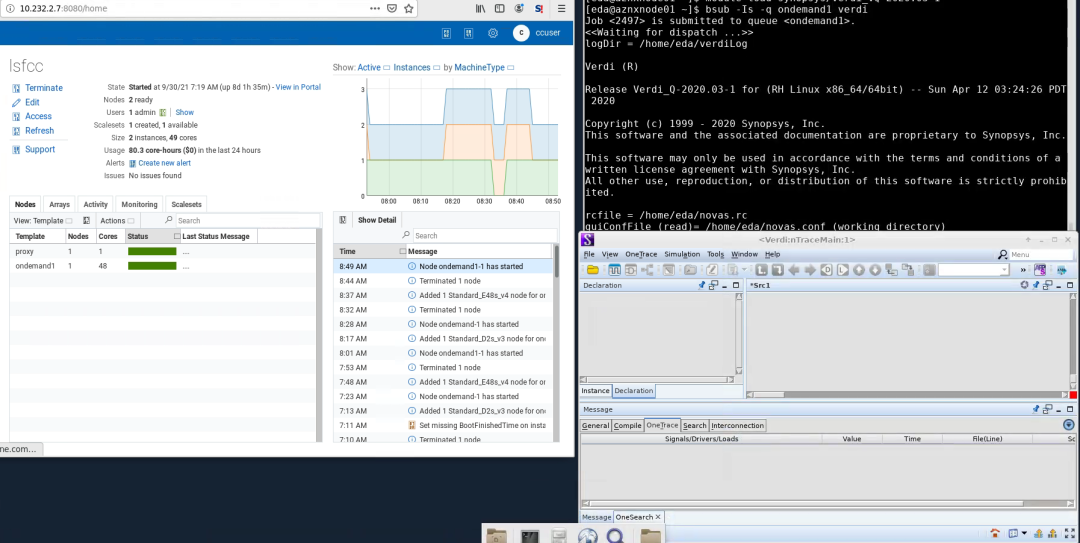Open the first file manager folder in dock
1080x543 pixels.
pyautogui.click(x=497, y=535)
